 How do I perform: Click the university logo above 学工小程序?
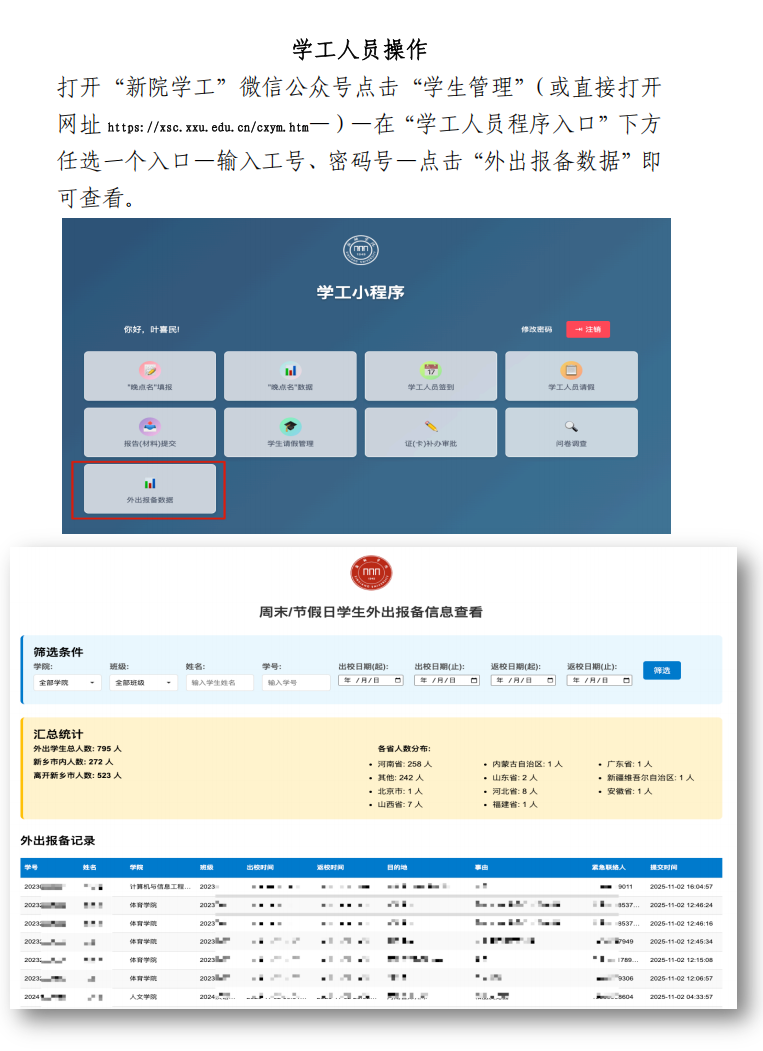(x=361, y=251)
